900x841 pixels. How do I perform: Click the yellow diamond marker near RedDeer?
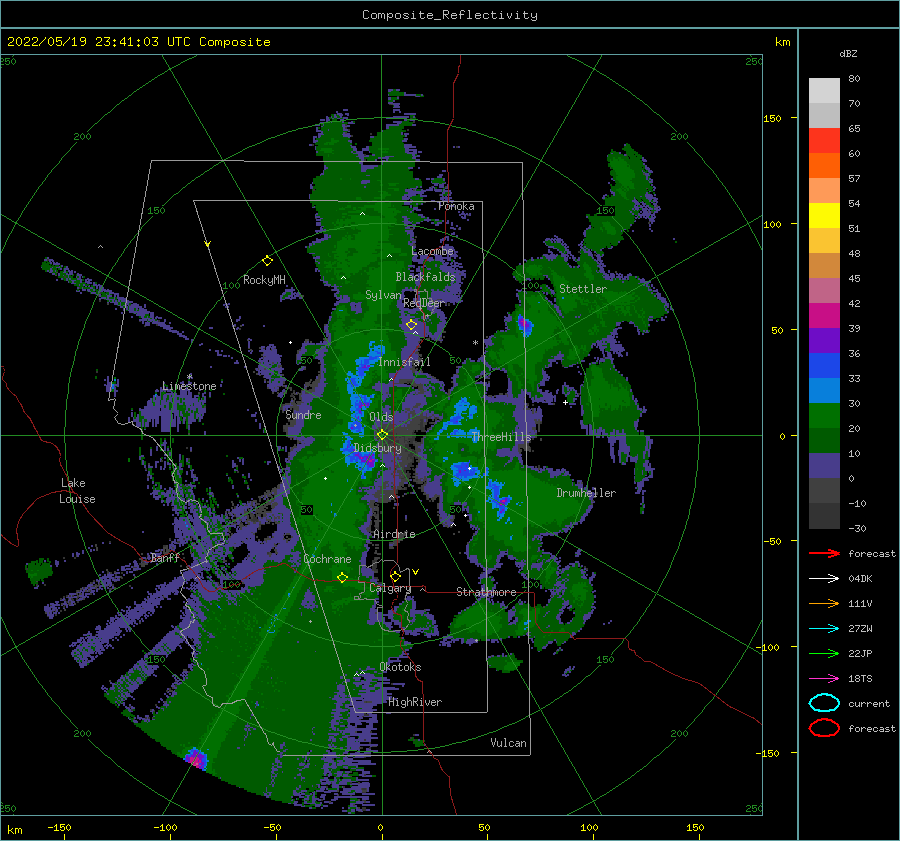[x=412, y=325]
